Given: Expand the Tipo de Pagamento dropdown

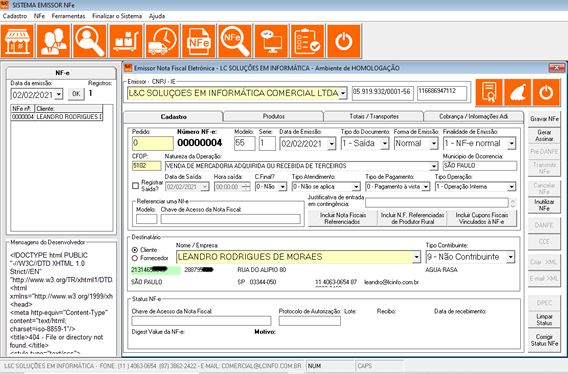Looking at the screenshot, I should coord(426,187).
